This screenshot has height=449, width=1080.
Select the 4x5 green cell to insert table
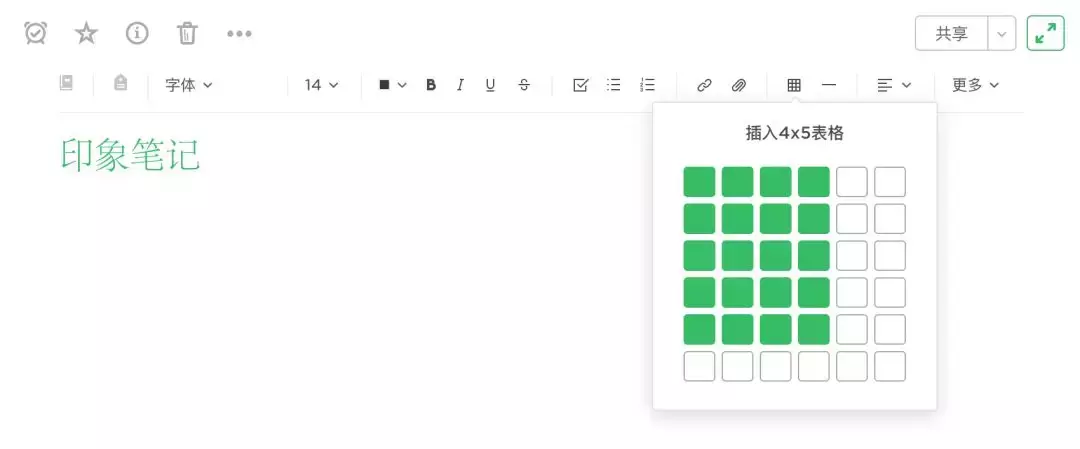tap(813, 329)
